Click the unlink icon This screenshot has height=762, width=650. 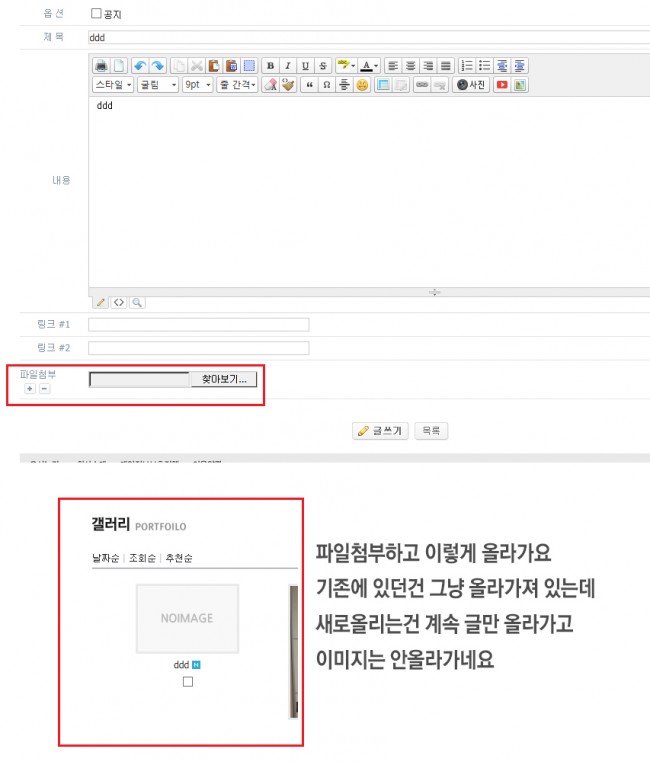pyautogui.click(x=440, y=85)
